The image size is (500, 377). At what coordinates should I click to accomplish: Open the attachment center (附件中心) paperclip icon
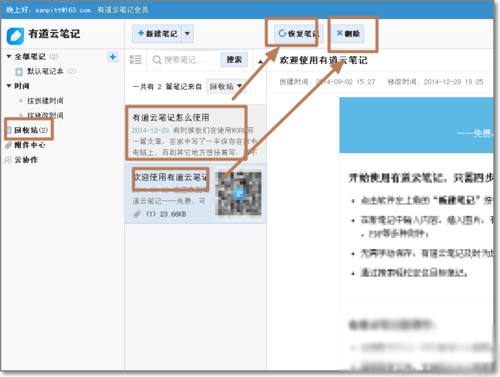pos(9,145)
